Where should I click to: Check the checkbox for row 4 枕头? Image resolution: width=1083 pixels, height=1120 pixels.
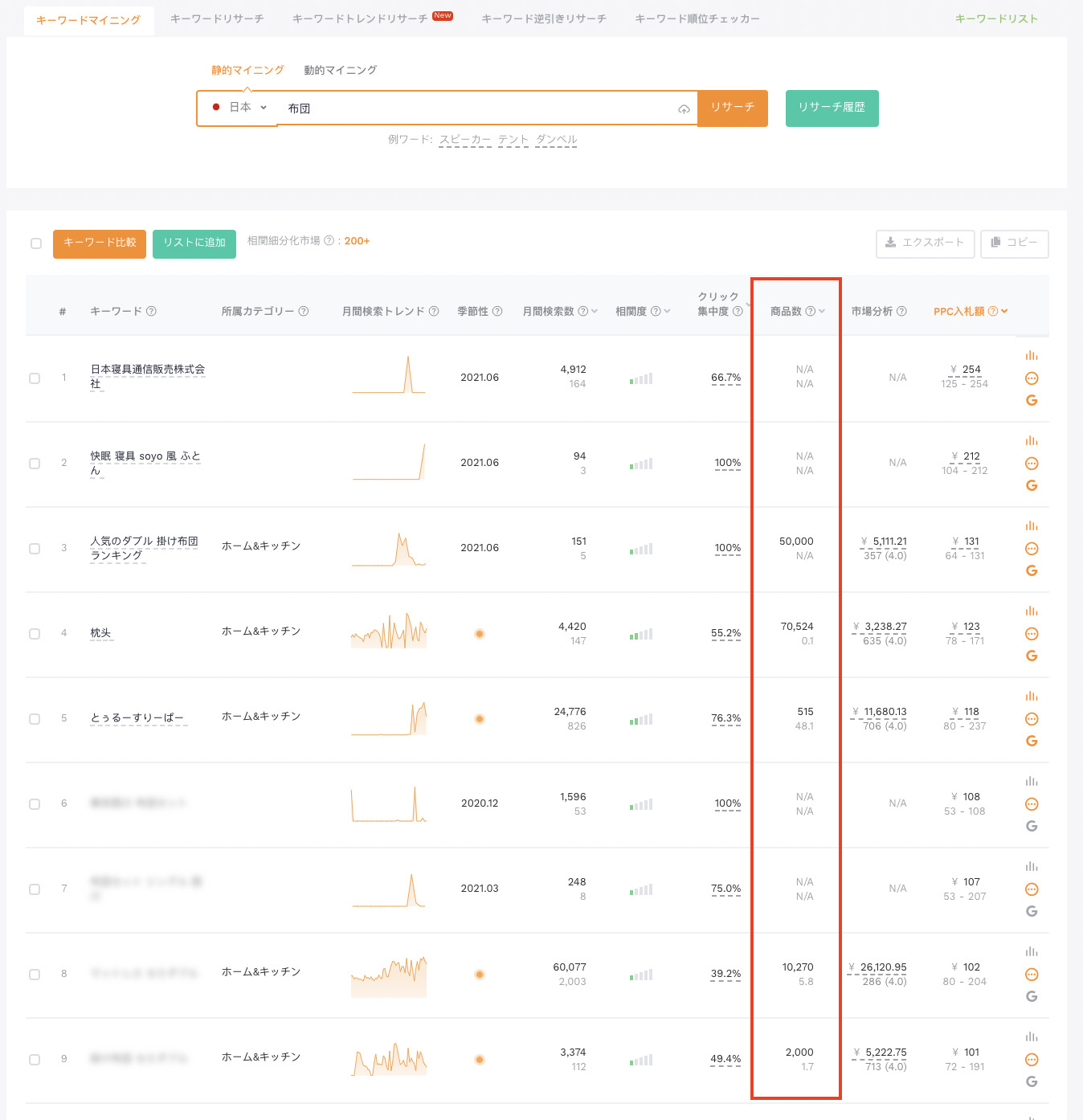35,634
